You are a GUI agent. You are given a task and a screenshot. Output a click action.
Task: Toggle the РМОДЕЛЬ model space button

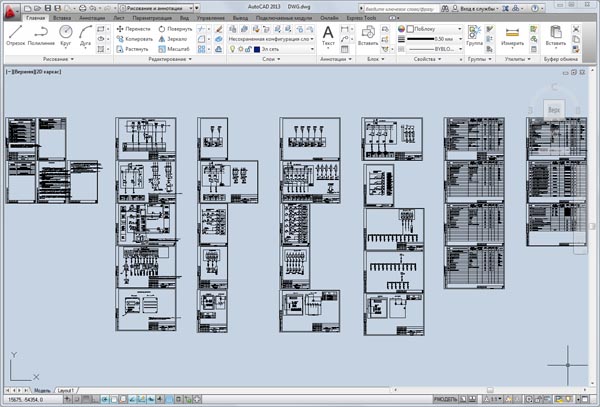[x=446, y=399]
